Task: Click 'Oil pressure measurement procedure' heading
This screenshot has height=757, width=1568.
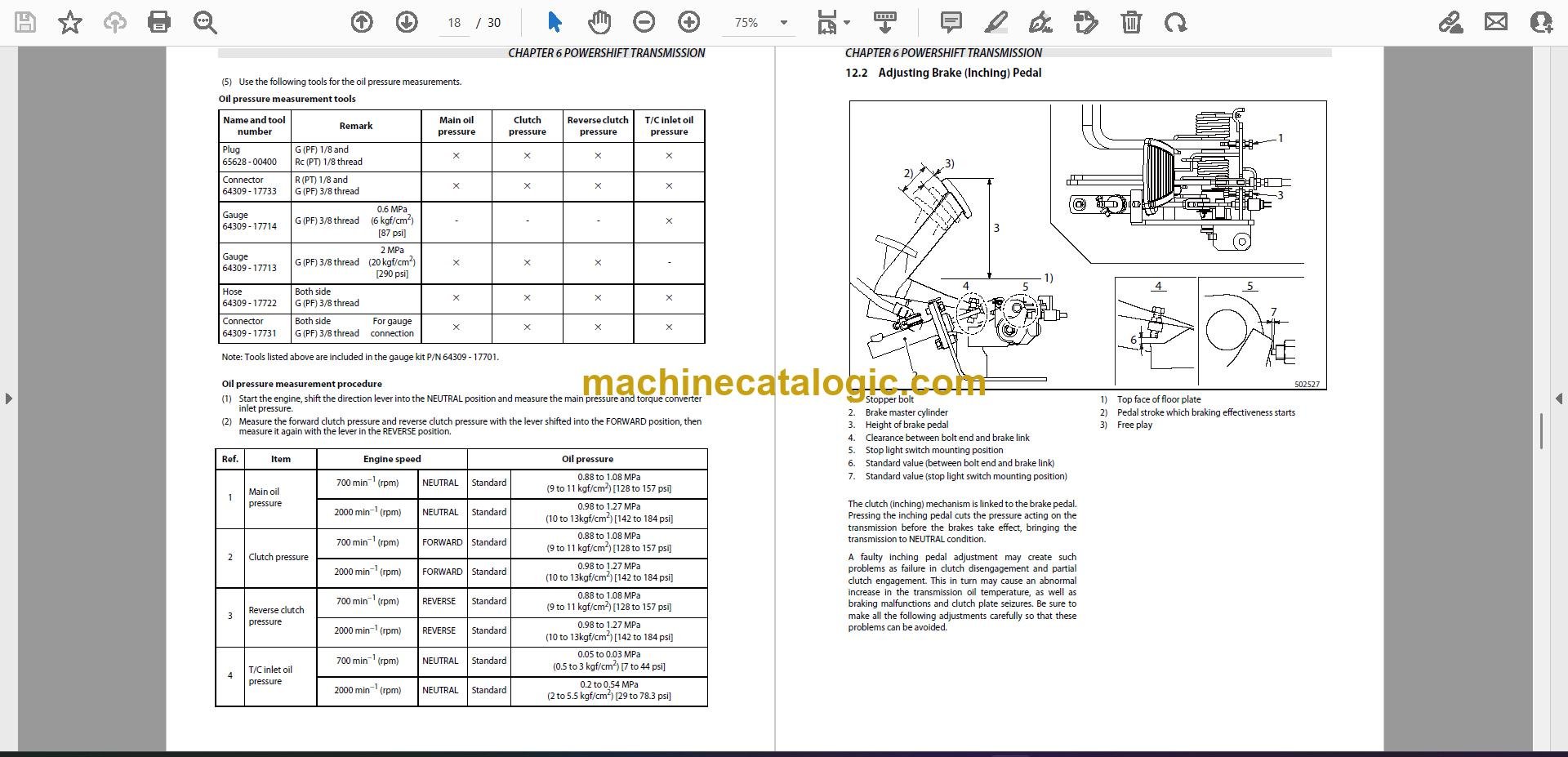Action: [x=301, y=384]
